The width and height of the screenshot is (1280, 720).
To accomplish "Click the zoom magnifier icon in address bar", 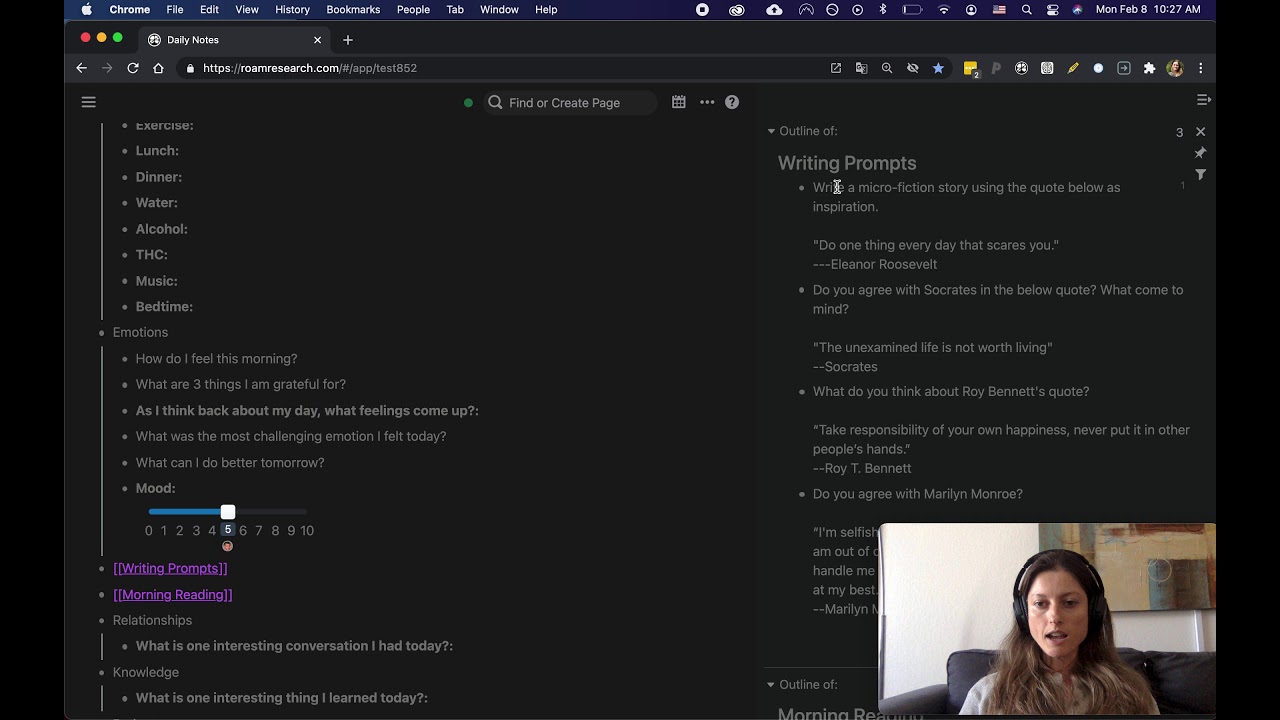I will [x=887, y=68].
